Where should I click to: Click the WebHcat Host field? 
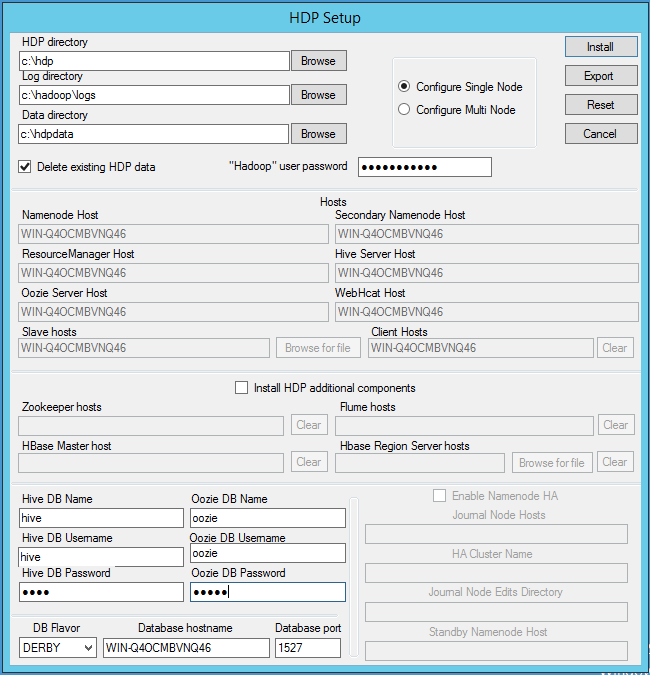pos(487,312)
